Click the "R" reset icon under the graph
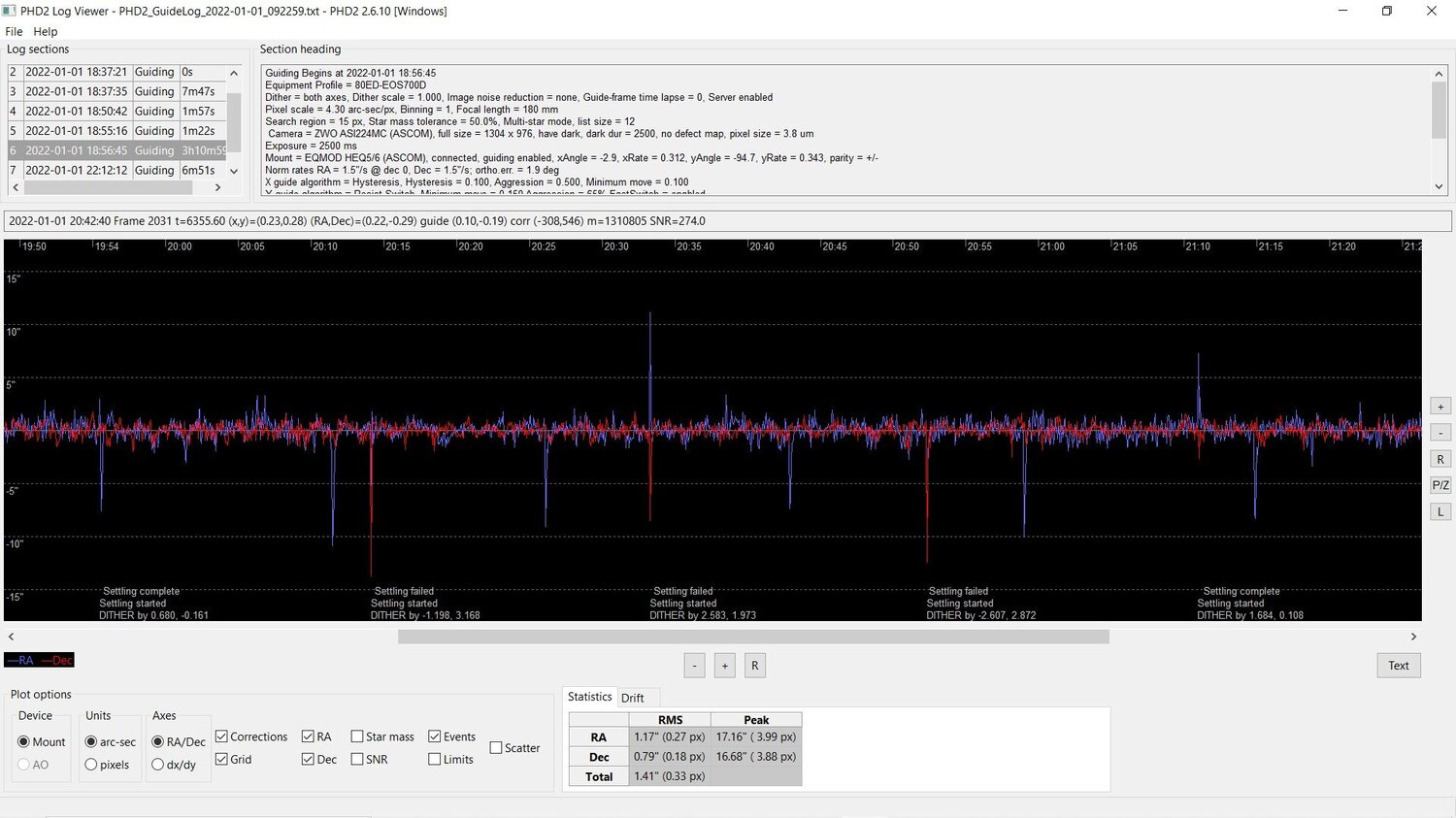Viewport: 1456px width, 818px height. click(x=754, y=666)
